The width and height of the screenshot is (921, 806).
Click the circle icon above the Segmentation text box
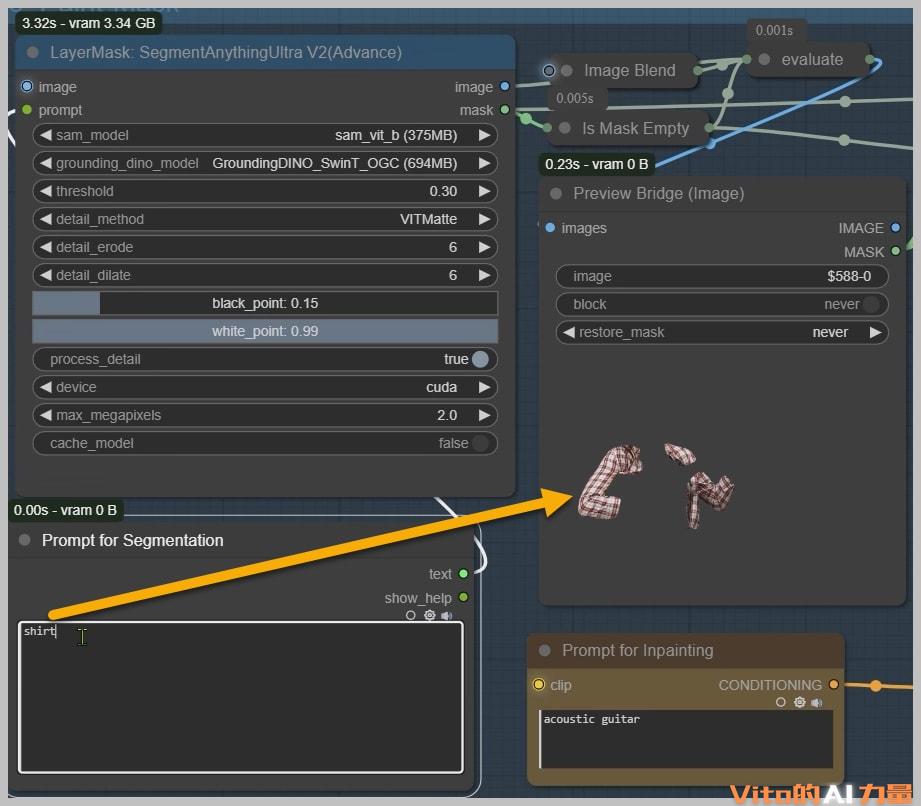point(411,615)
